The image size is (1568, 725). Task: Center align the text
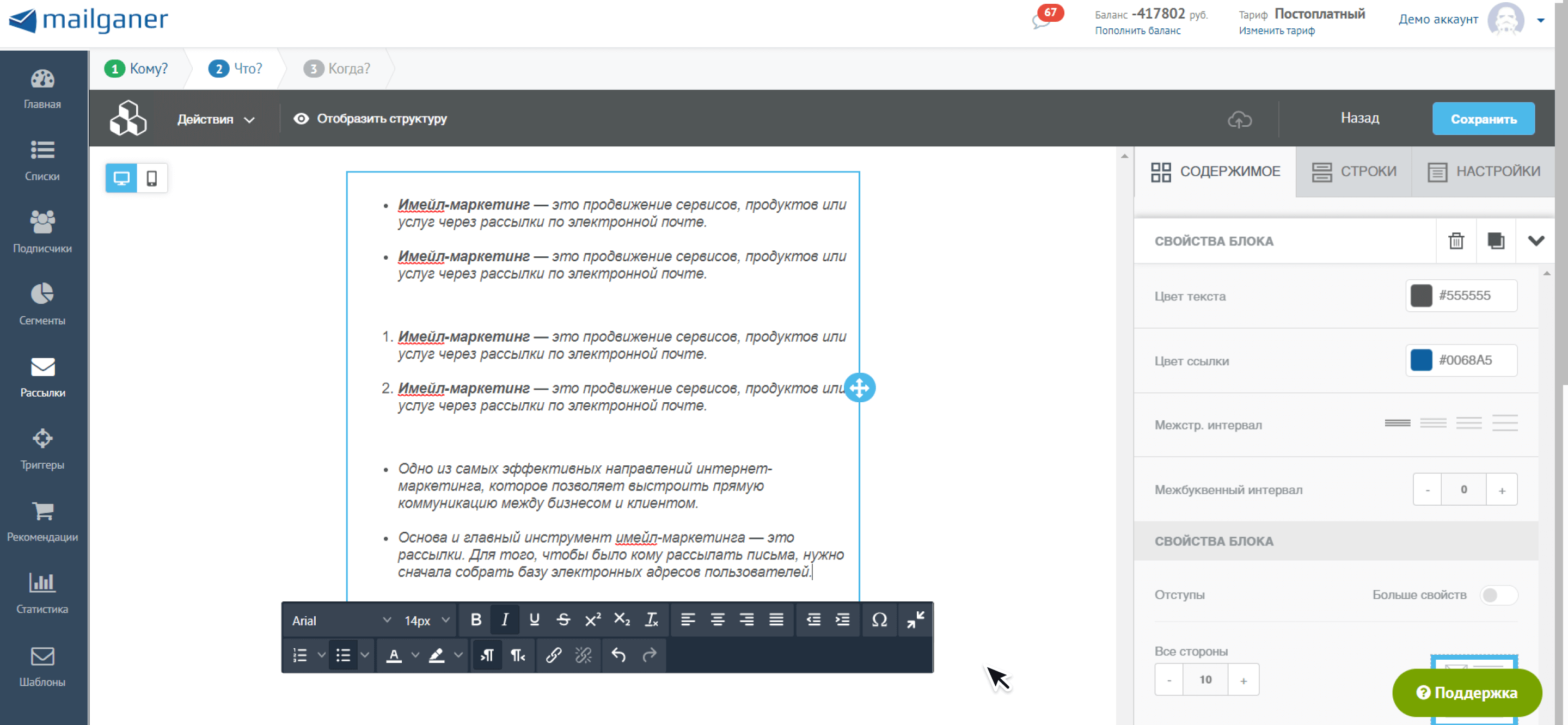coord(717,620)
